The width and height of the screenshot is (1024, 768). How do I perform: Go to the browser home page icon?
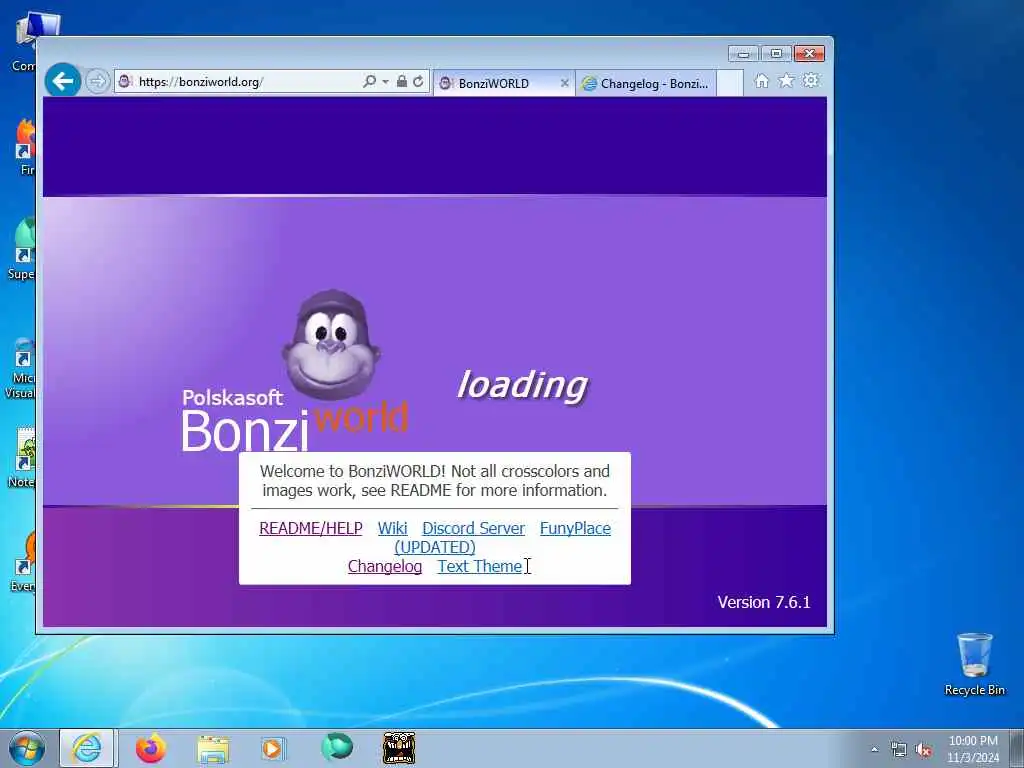click(761, 81)
